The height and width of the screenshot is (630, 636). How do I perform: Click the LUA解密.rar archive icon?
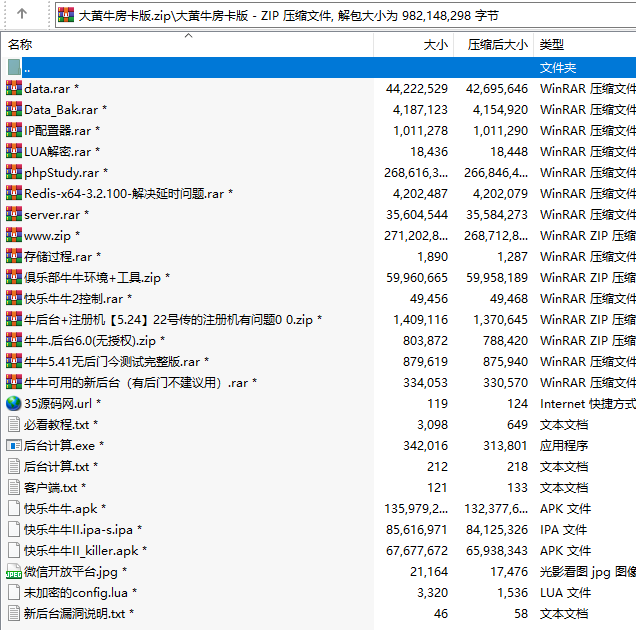[x=14, y=151]
